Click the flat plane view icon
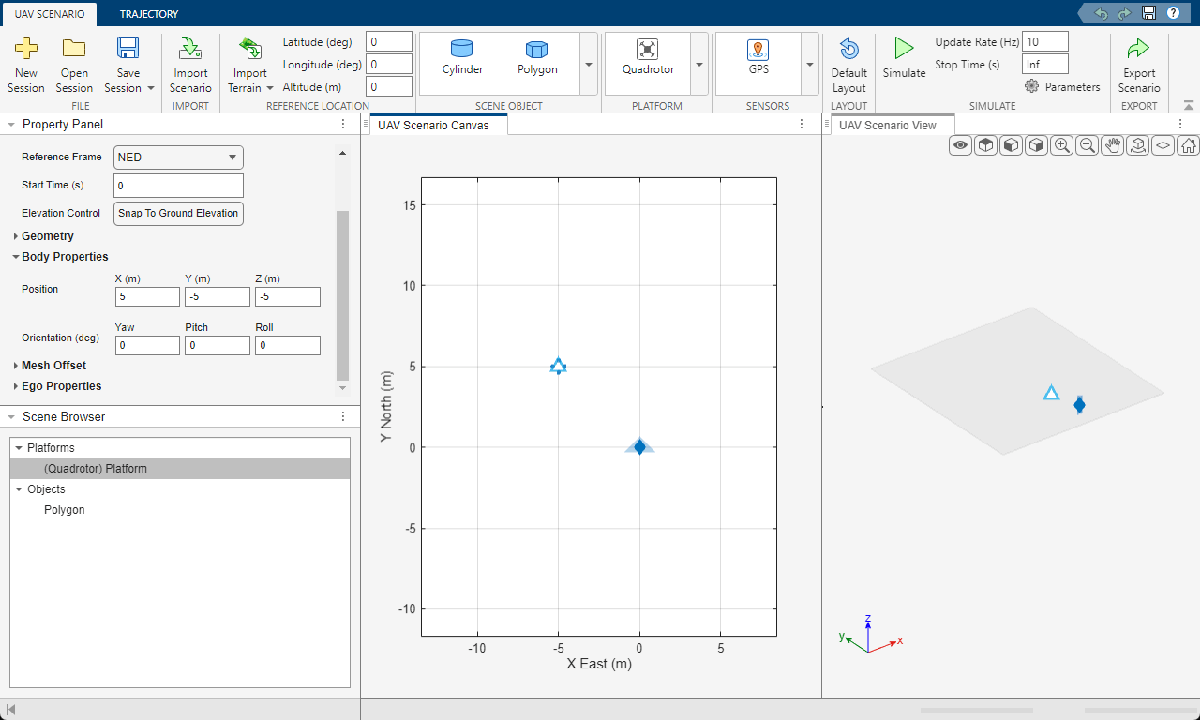Screen dimensions: 1200x720 1163,146
